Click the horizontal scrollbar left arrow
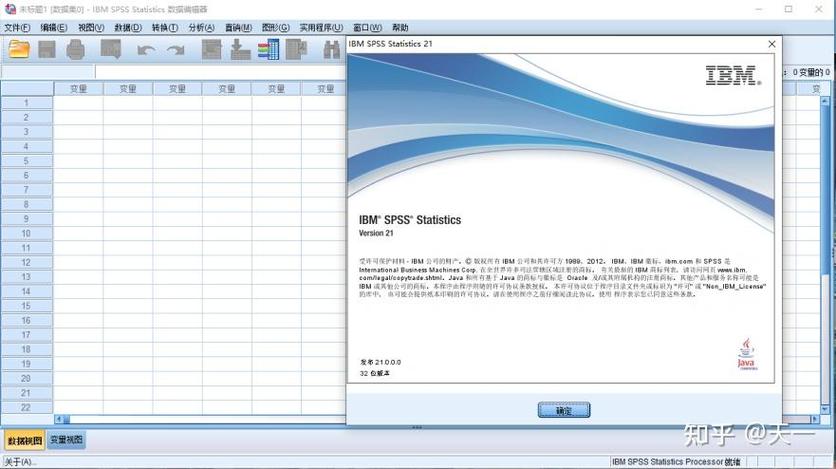Image resolution: width=836 pixels, height=469 pixels. [x=59, y=419]
